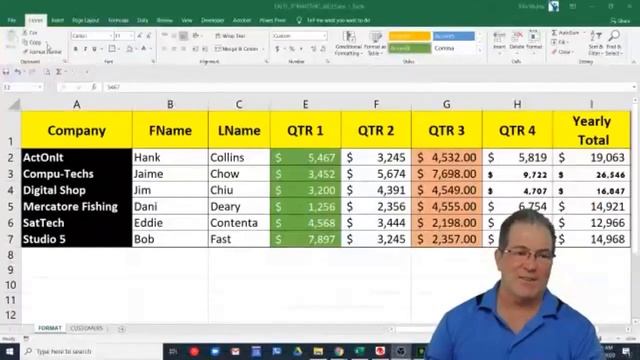The width and height of the screenshot is (640, 360).
Task: Open the font size dropdown
Action: [x=131, y=36]
